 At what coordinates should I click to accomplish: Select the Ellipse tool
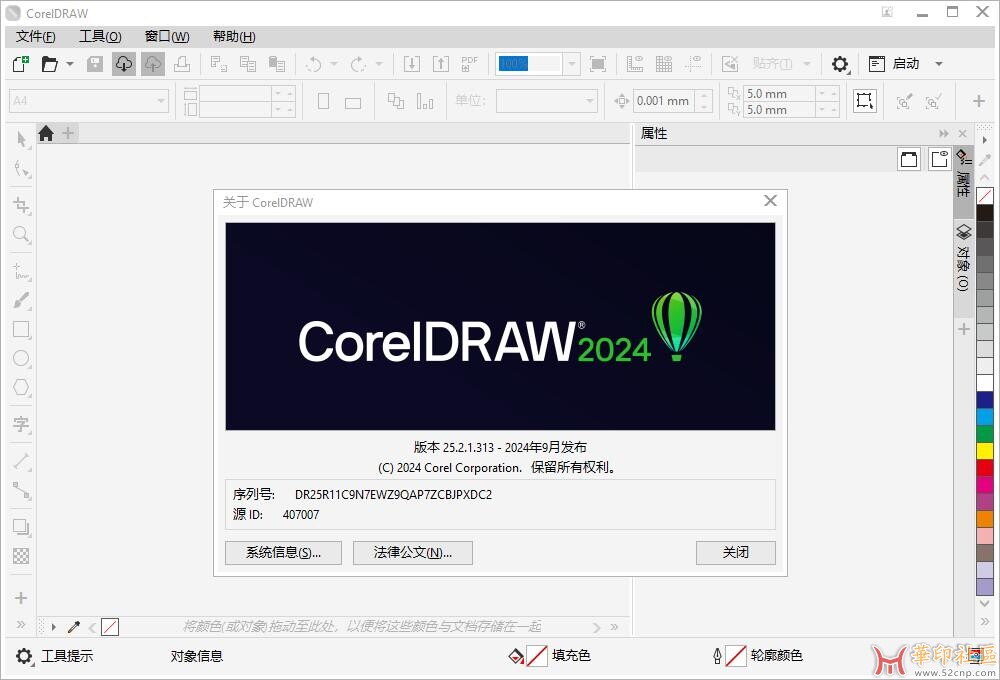tap(22, 358)
